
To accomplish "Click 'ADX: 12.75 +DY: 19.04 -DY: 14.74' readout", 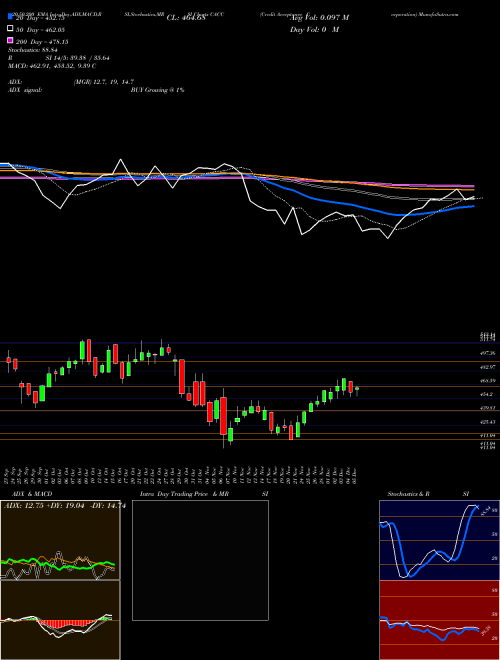I will point(65,506).
